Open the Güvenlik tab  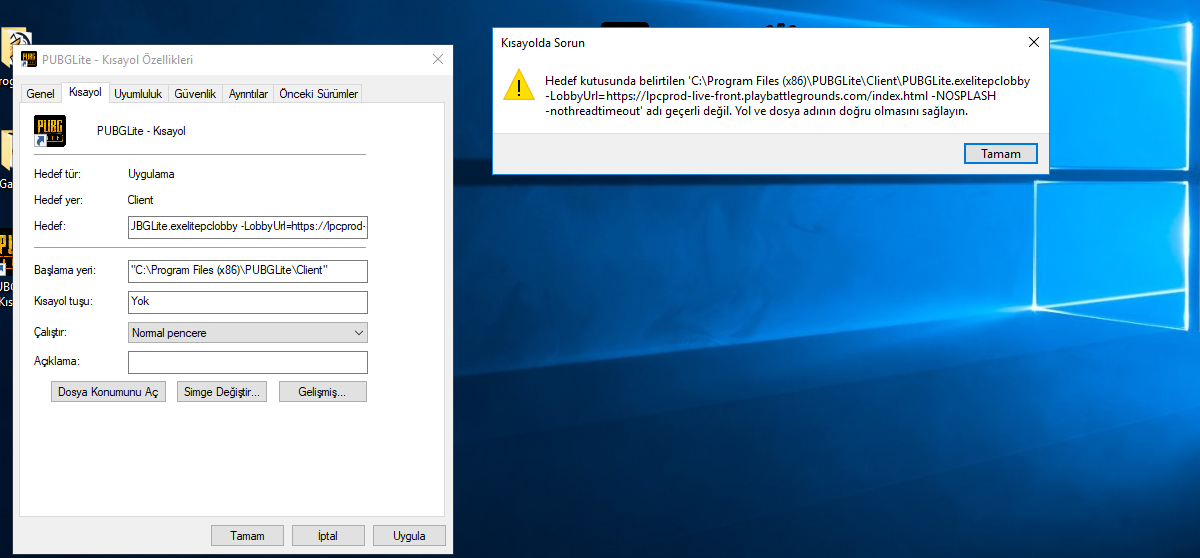[195, 94]
